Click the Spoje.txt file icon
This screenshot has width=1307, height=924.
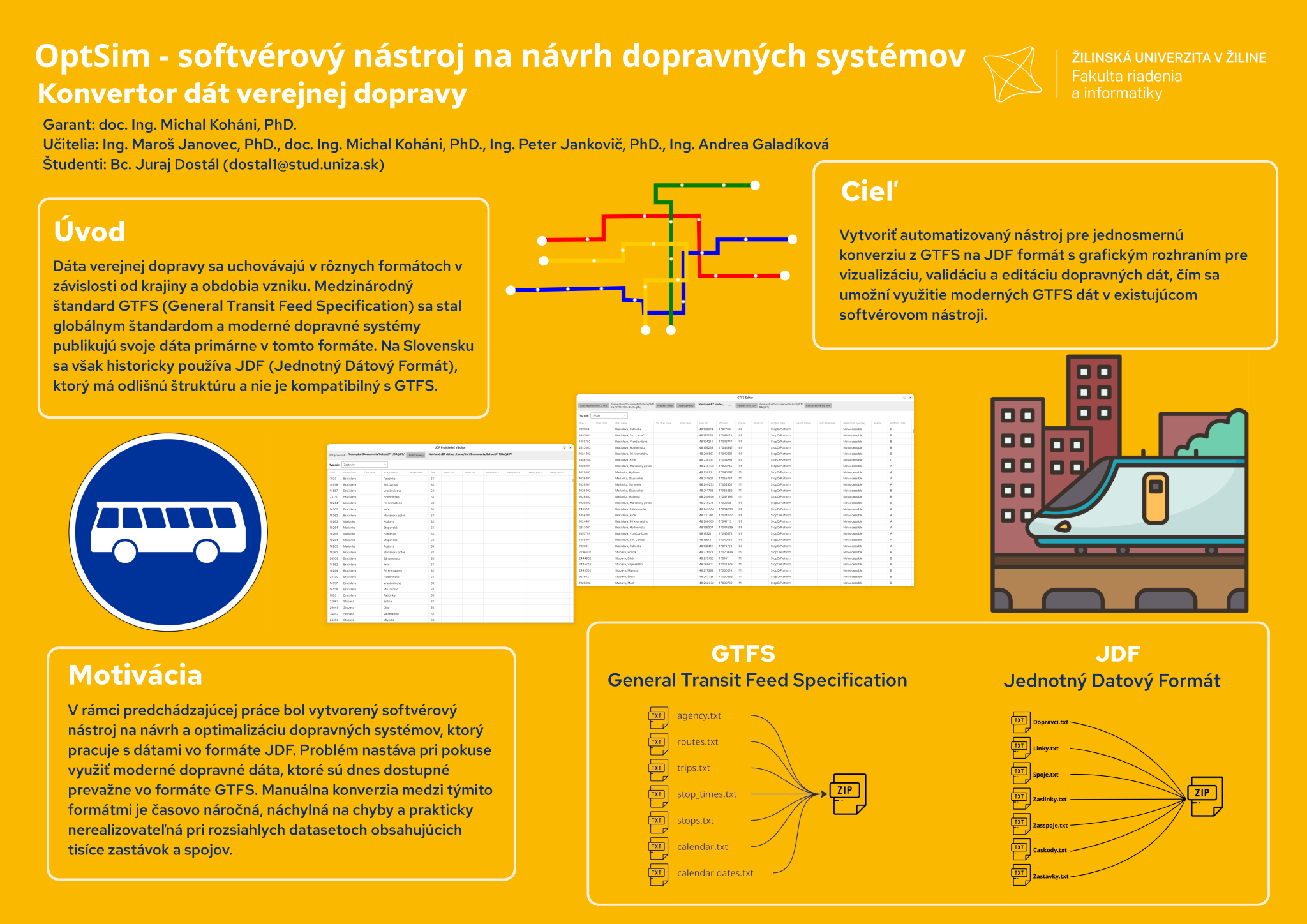coord(1021,773)
